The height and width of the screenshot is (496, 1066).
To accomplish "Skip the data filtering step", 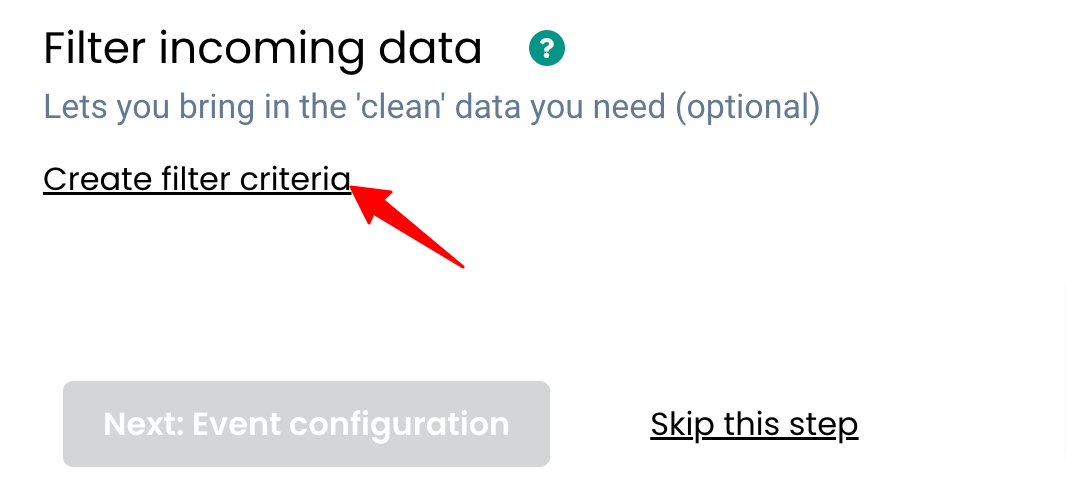I will pyautogui.click(x=754, y=424).
